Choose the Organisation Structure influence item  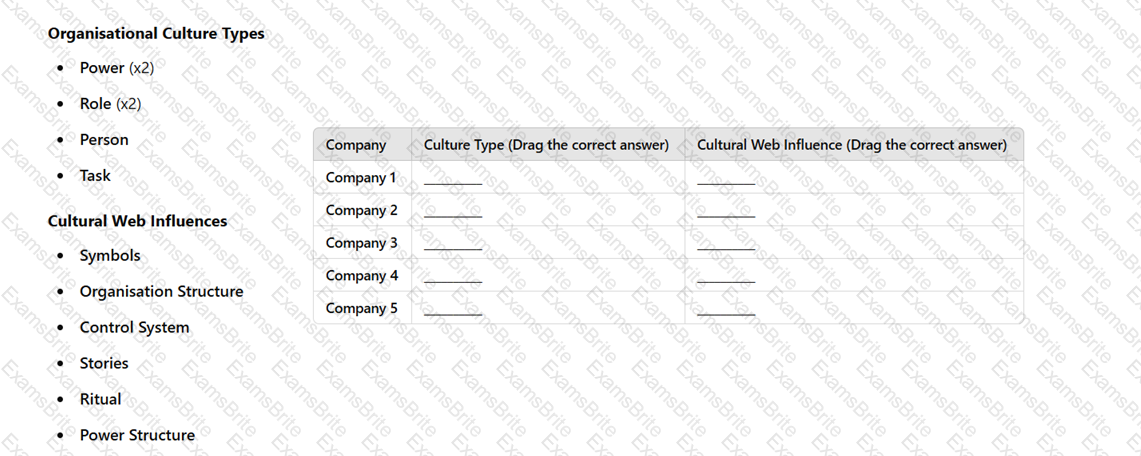(x=162, y=292)
